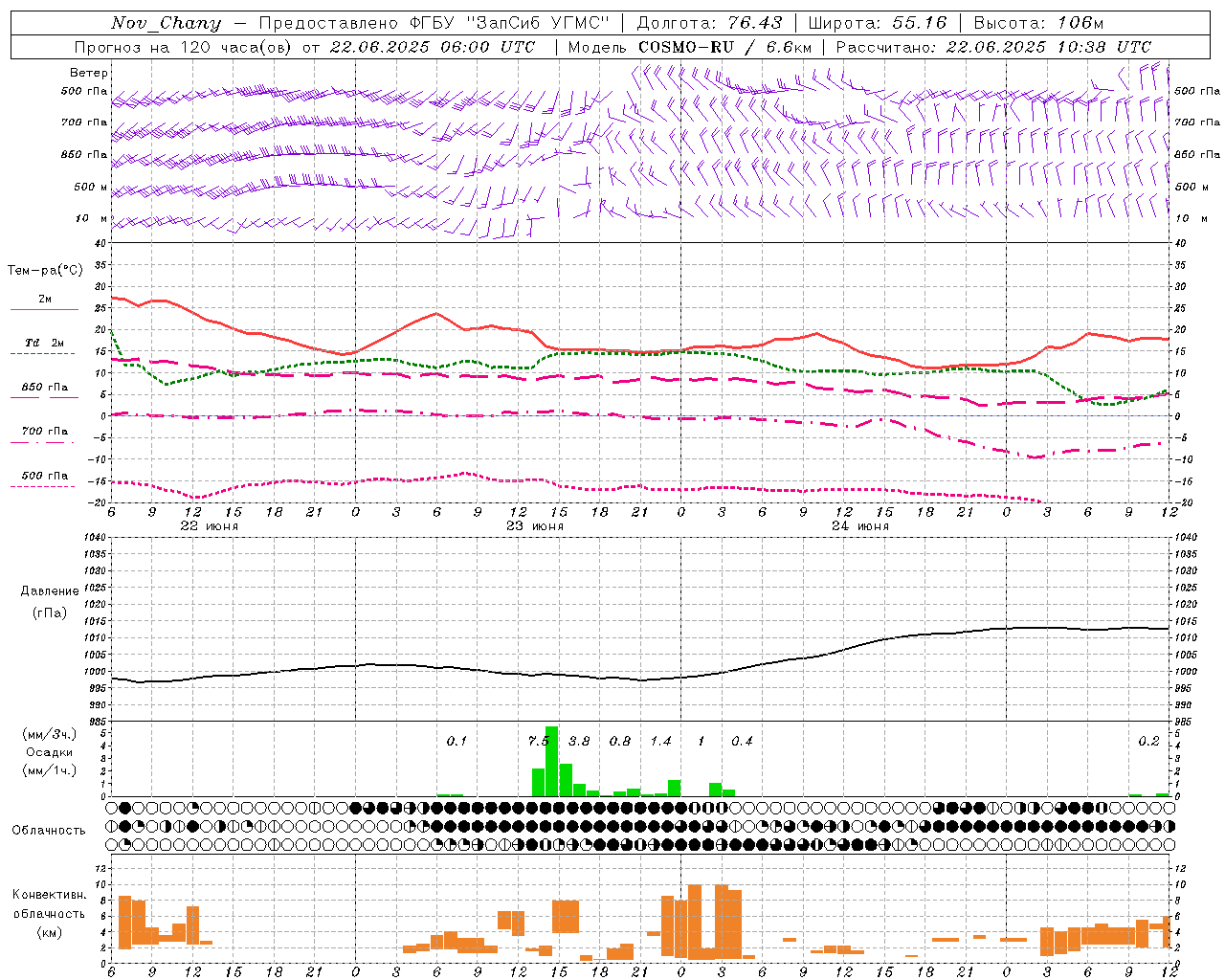Click the 7.5 precipitation value
Screen dimensions: 1225x980
[x=539, y=741]
